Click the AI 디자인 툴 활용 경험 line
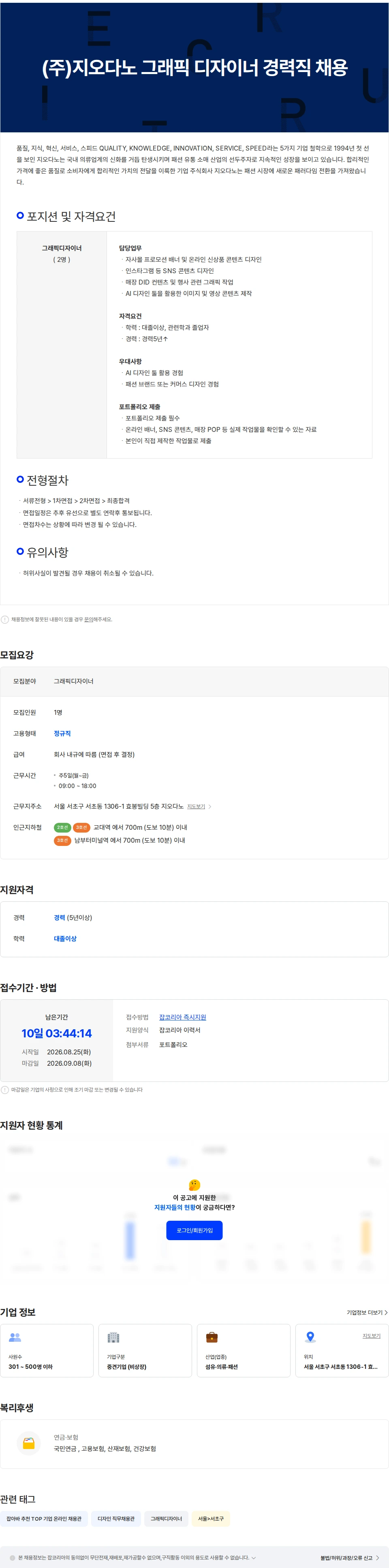389x1568 pixels. [x=154, y=372]
